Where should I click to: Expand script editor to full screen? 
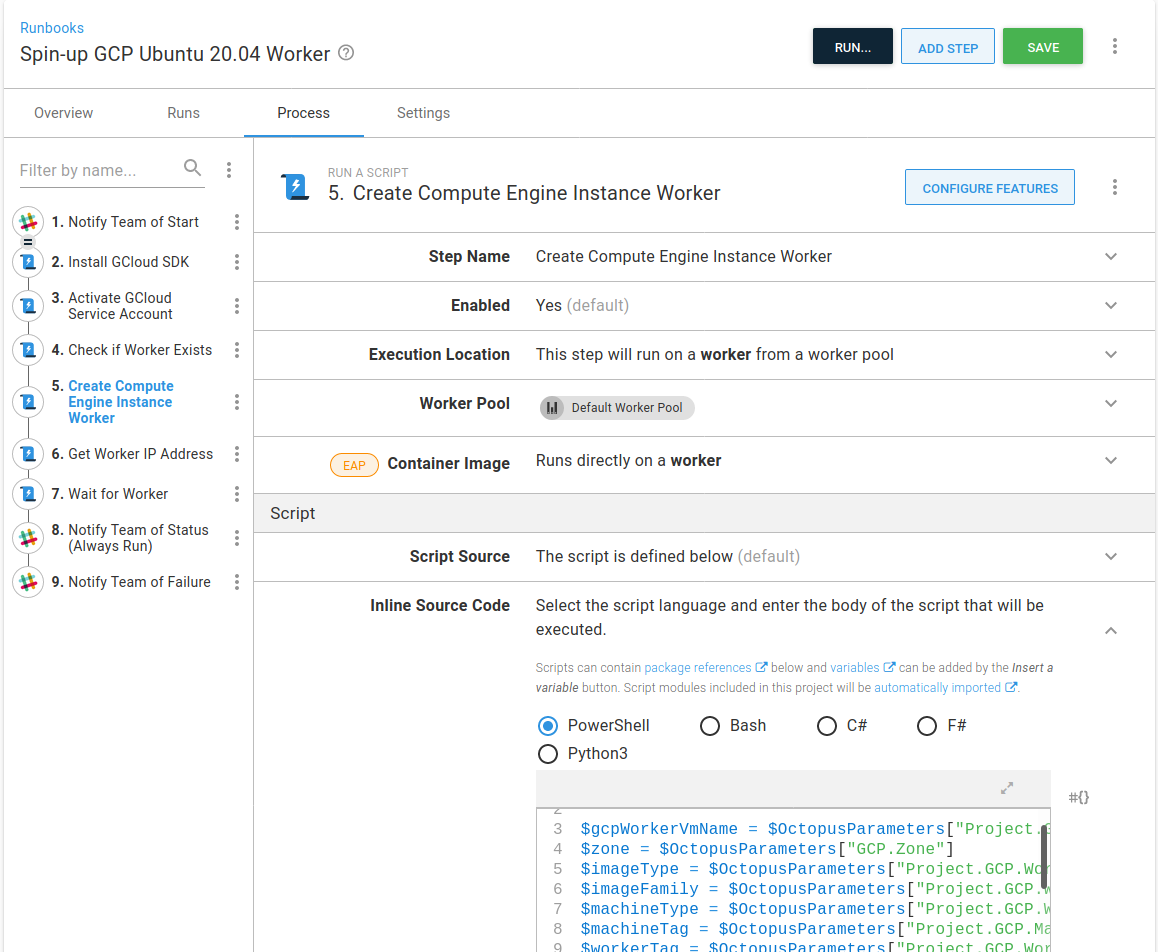(1007, 788)
